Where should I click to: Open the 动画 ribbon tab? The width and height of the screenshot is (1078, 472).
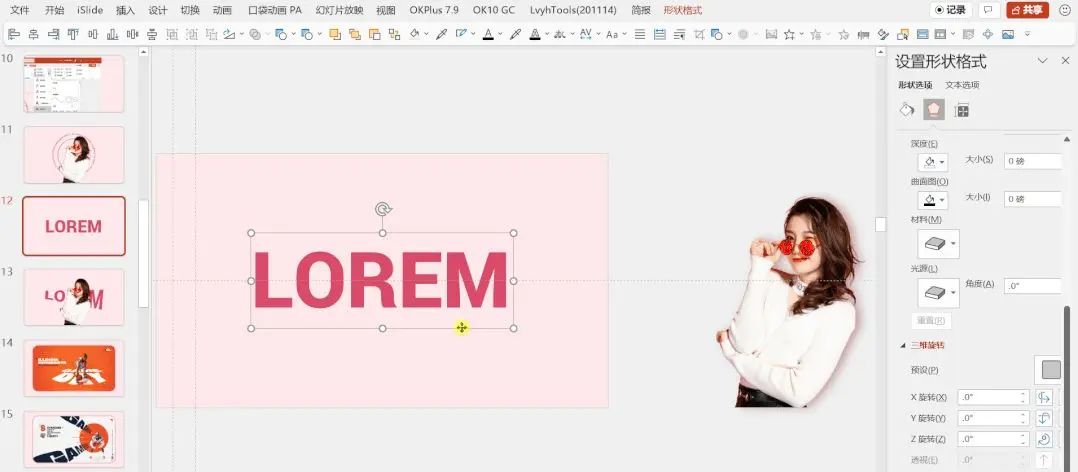click(x=222, y=10)
